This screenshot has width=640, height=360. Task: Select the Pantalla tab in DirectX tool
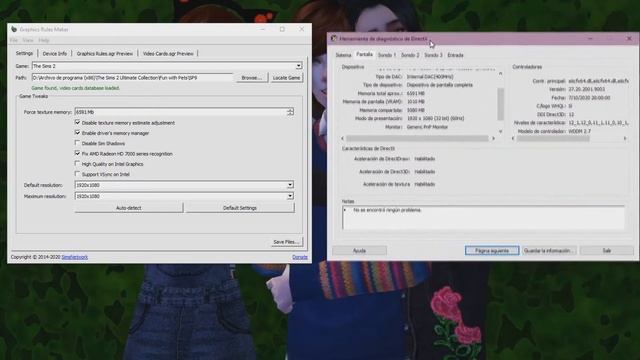click(364, 54)
